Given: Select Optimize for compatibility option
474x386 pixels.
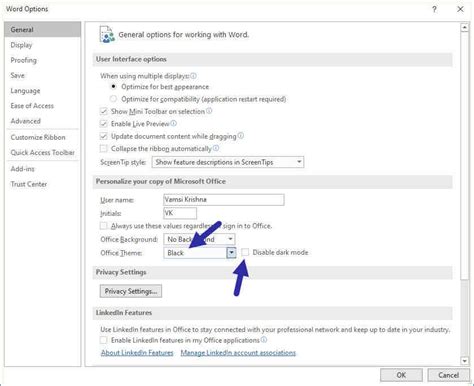Looking at the screenshot, I should [x=114, y=99].
